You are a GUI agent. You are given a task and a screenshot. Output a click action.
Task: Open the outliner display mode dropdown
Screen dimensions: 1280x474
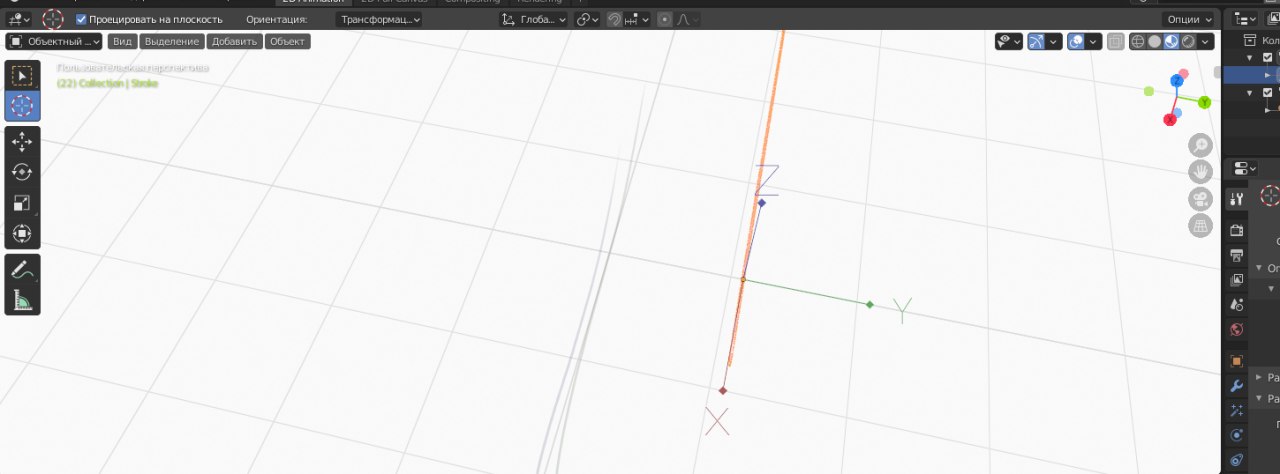coord(1244,19)
